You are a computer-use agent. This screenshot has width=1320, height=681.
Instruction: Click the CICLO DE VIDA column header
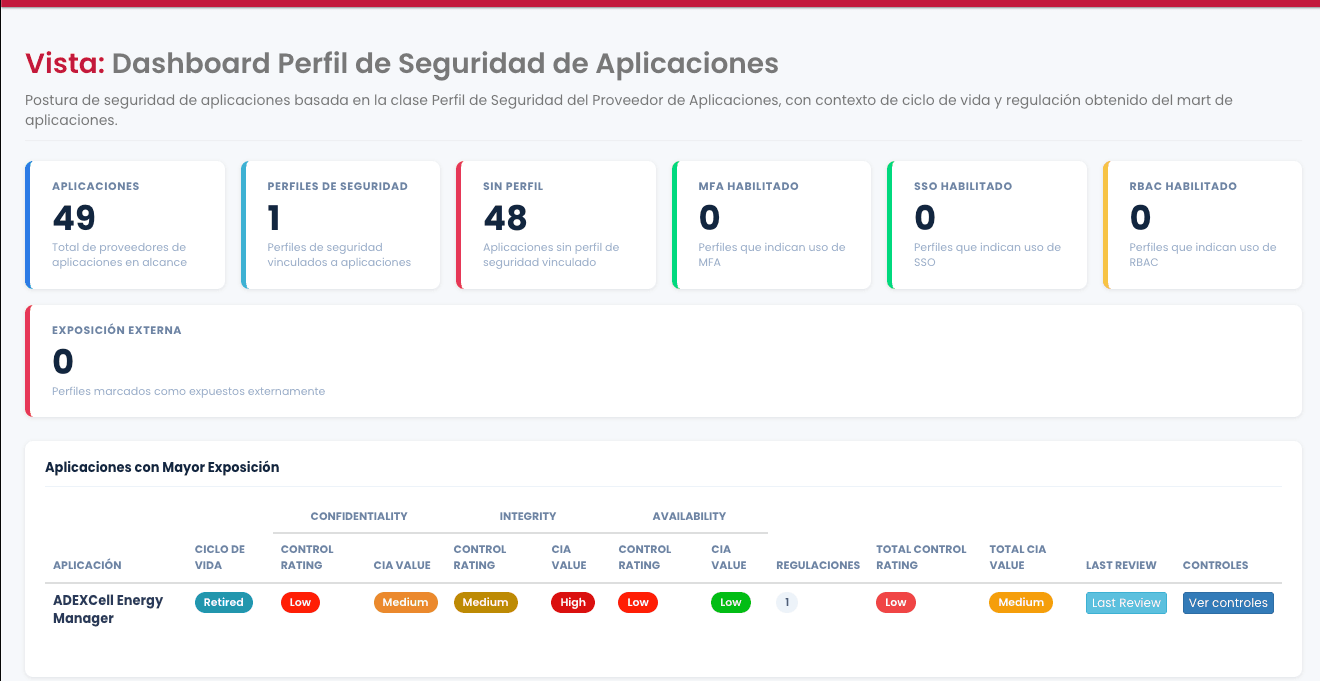(218, 557)
